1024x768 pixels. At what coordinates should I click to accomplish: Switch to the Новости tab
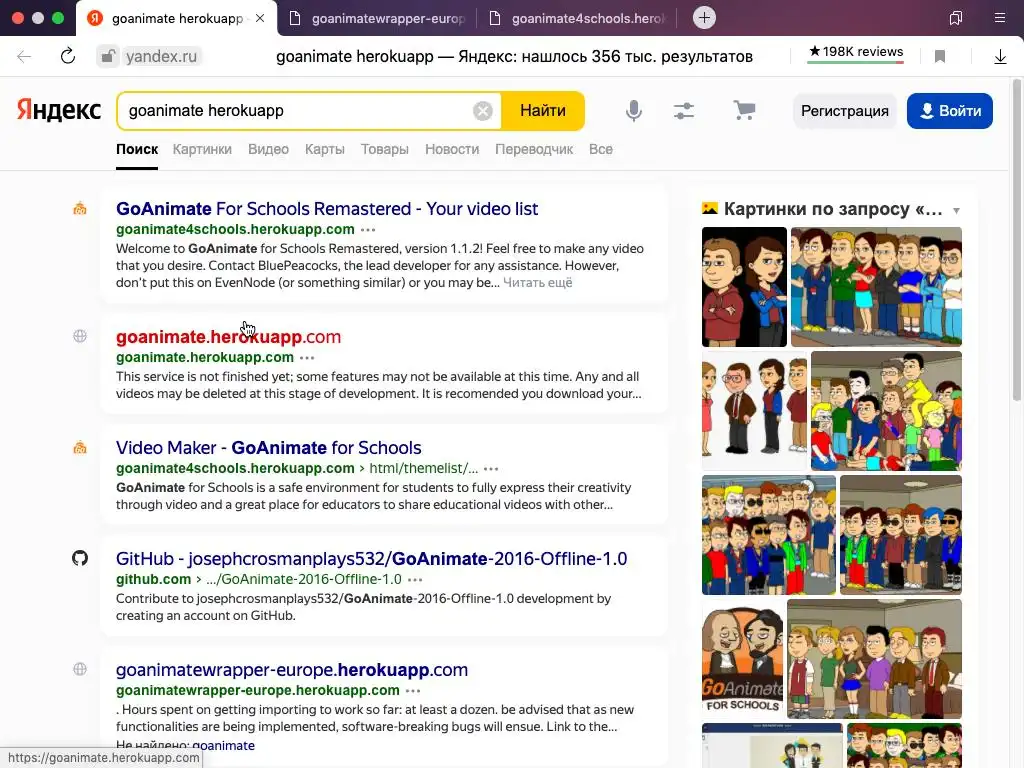tap(452, 149)
